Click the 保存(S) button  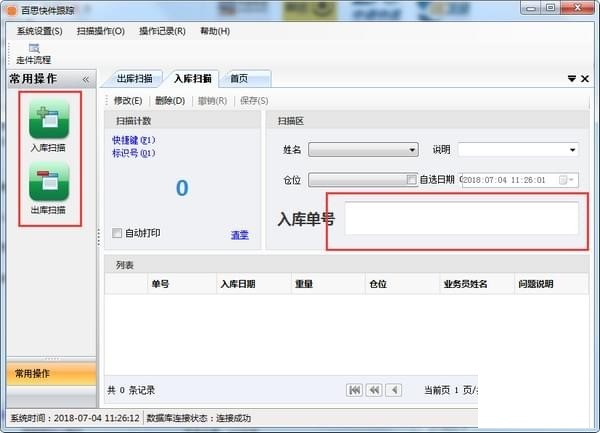254,101
